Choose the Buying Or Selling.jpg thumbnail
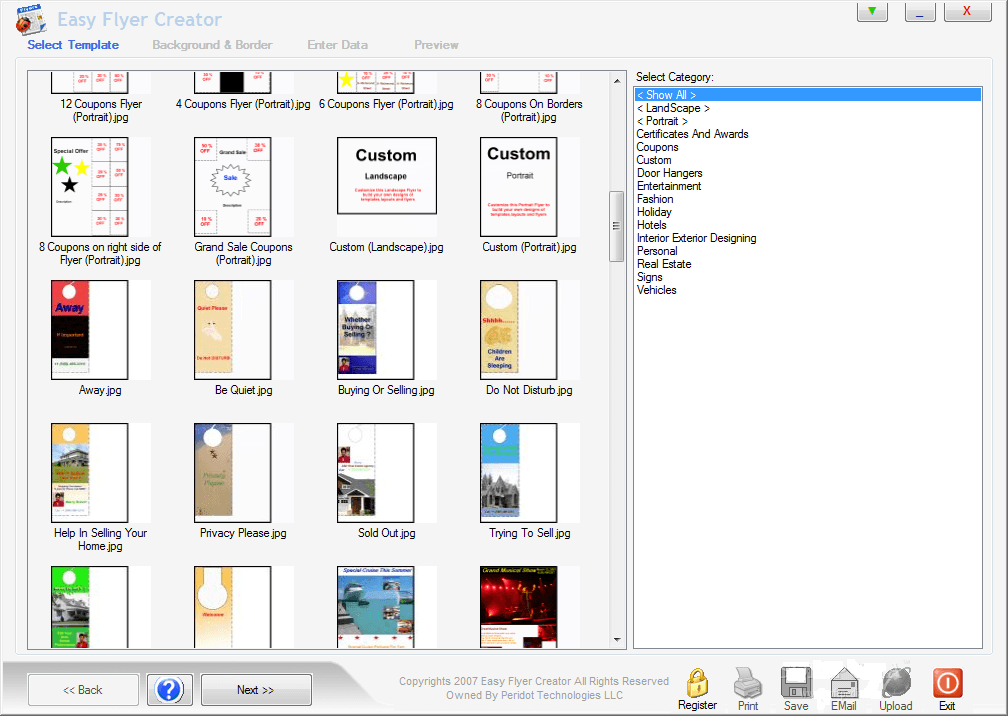Viewport: 1008px width, 716px height. (x=376, y=330)
